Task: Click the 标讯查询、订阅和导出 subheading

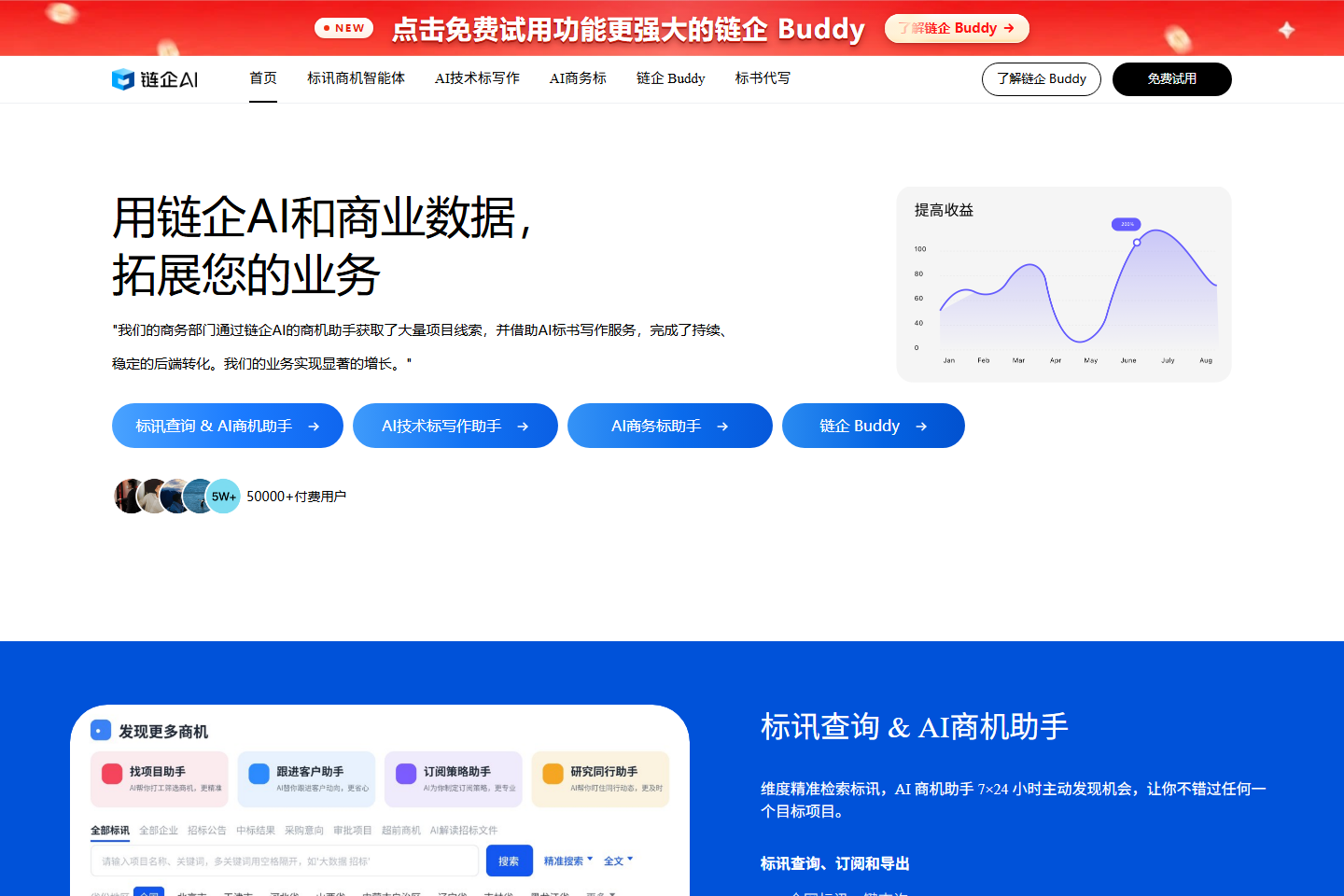Action: pos(835,863)
